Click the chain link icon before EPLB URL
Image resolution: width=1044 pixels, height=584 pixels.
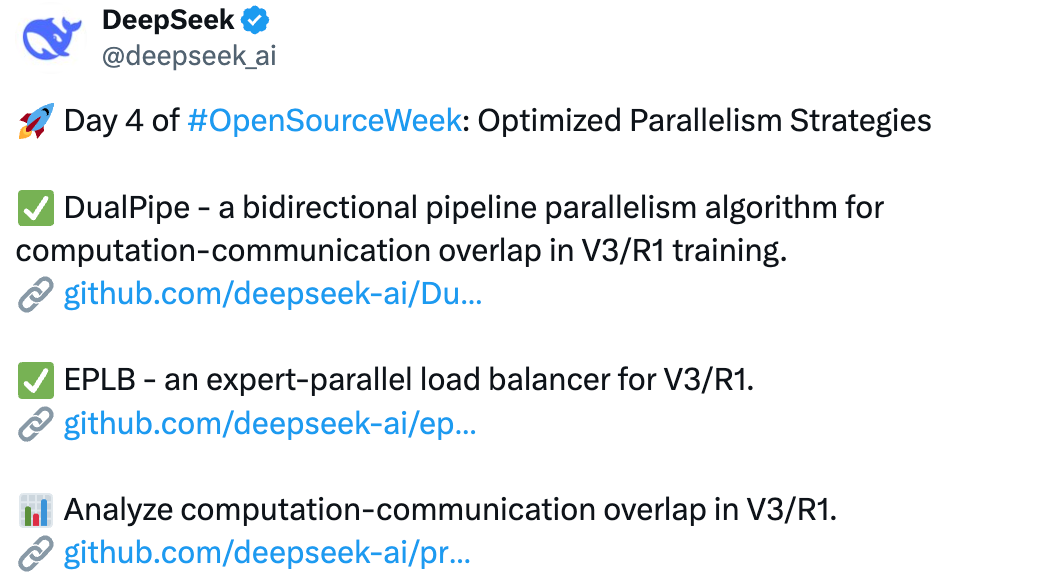pos(35,424)
